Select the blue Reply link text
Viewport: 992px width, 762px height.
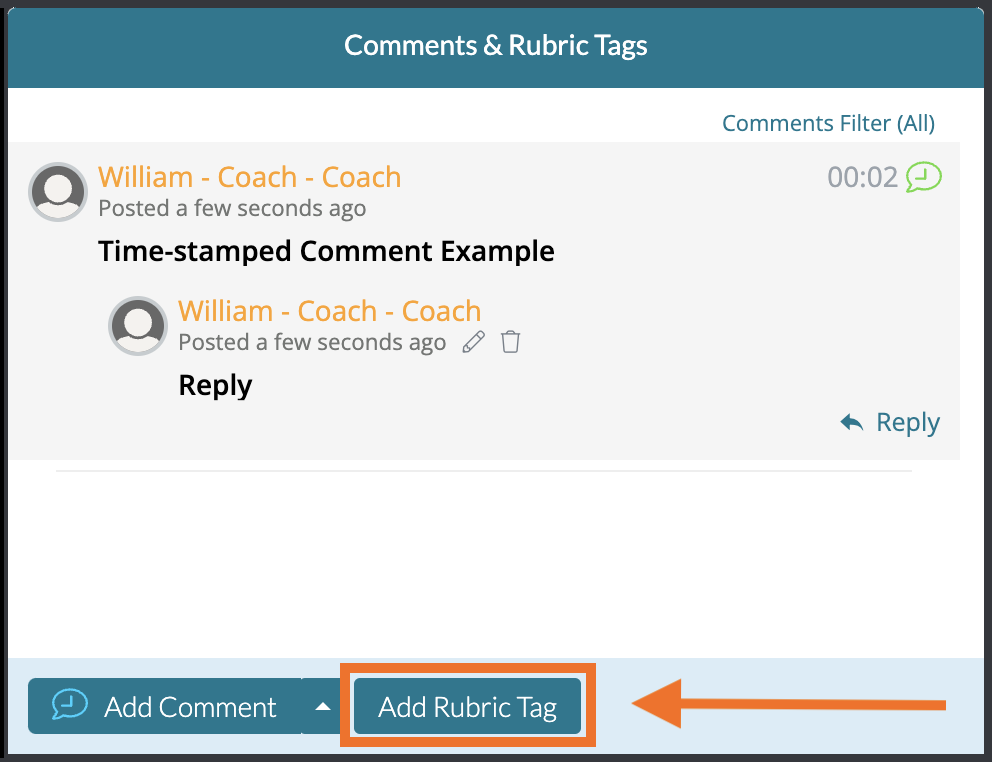tap(907, 423)
